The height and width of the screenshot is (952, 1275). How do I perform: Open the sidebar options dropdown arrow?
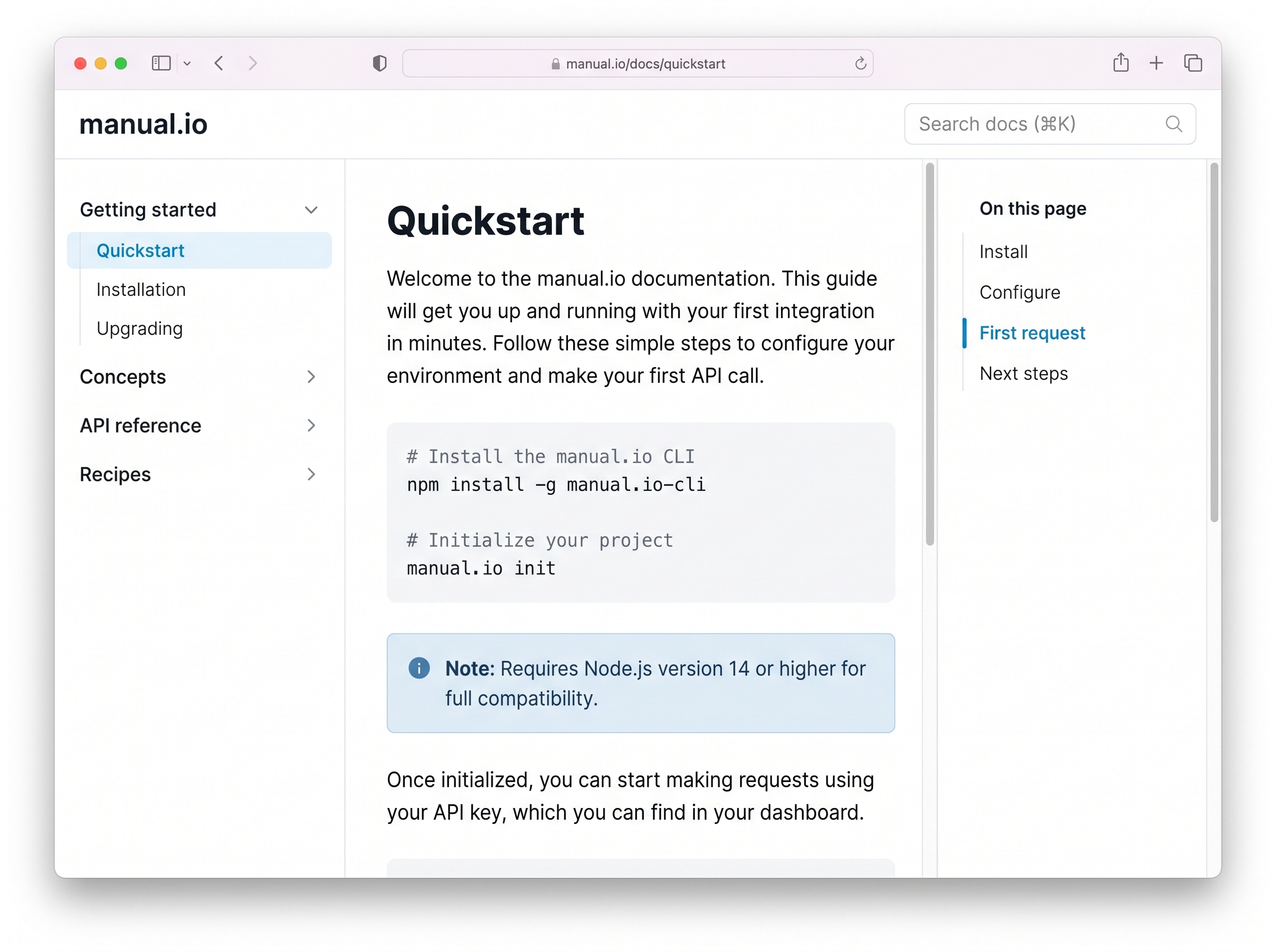pyautogui.click(x=187, y=63)
